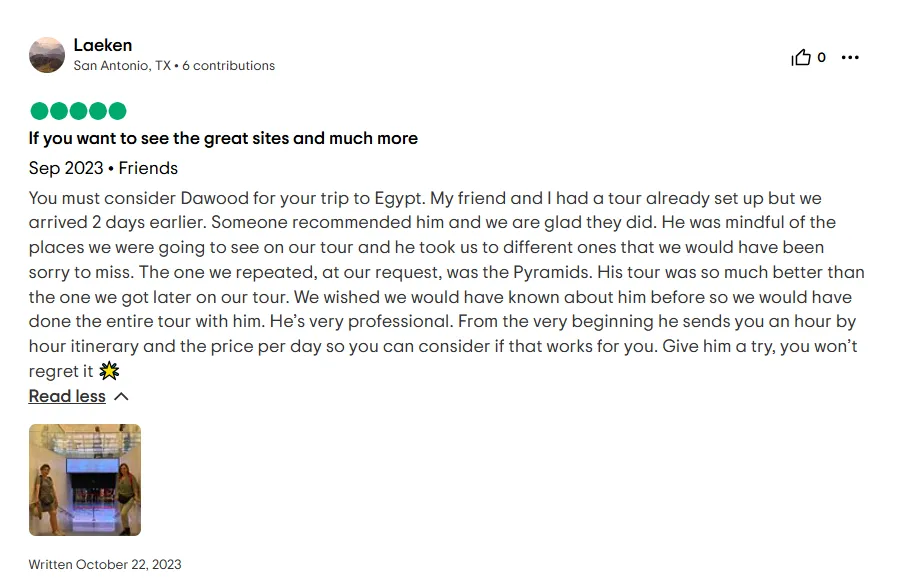Click the 'Read less' link
The width and height of the screenshot is (897, 579).
point(67,396)
